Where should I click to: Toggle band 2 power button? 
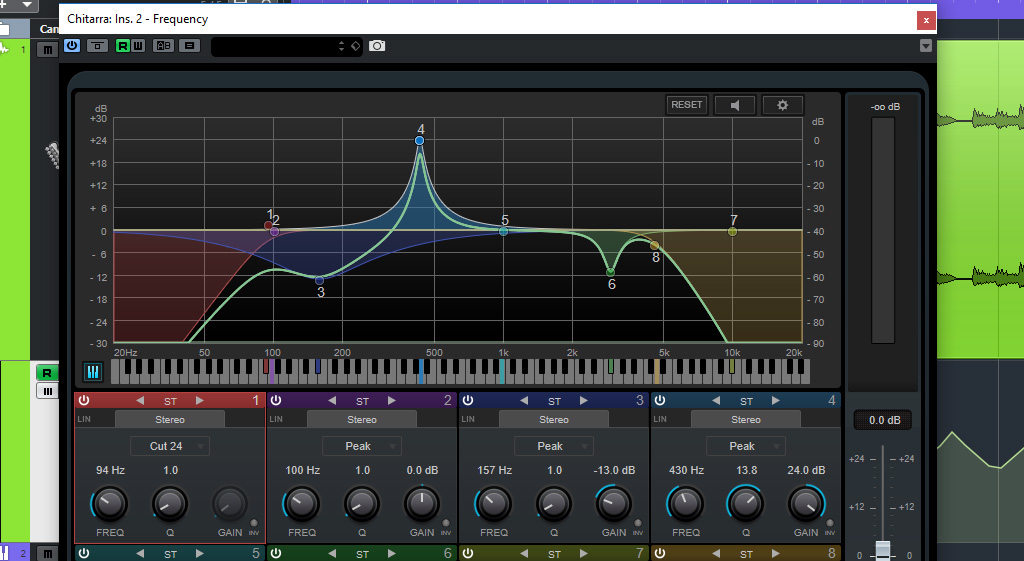coord(276,400)
